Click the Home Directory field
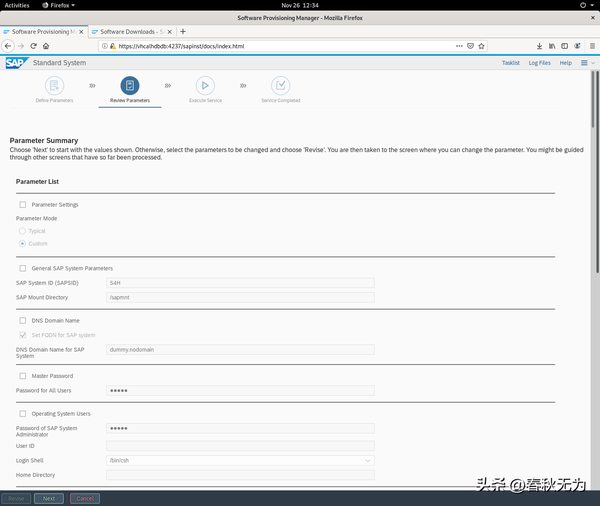The height and width of the screenshot is (506, 600). [240, 475]
